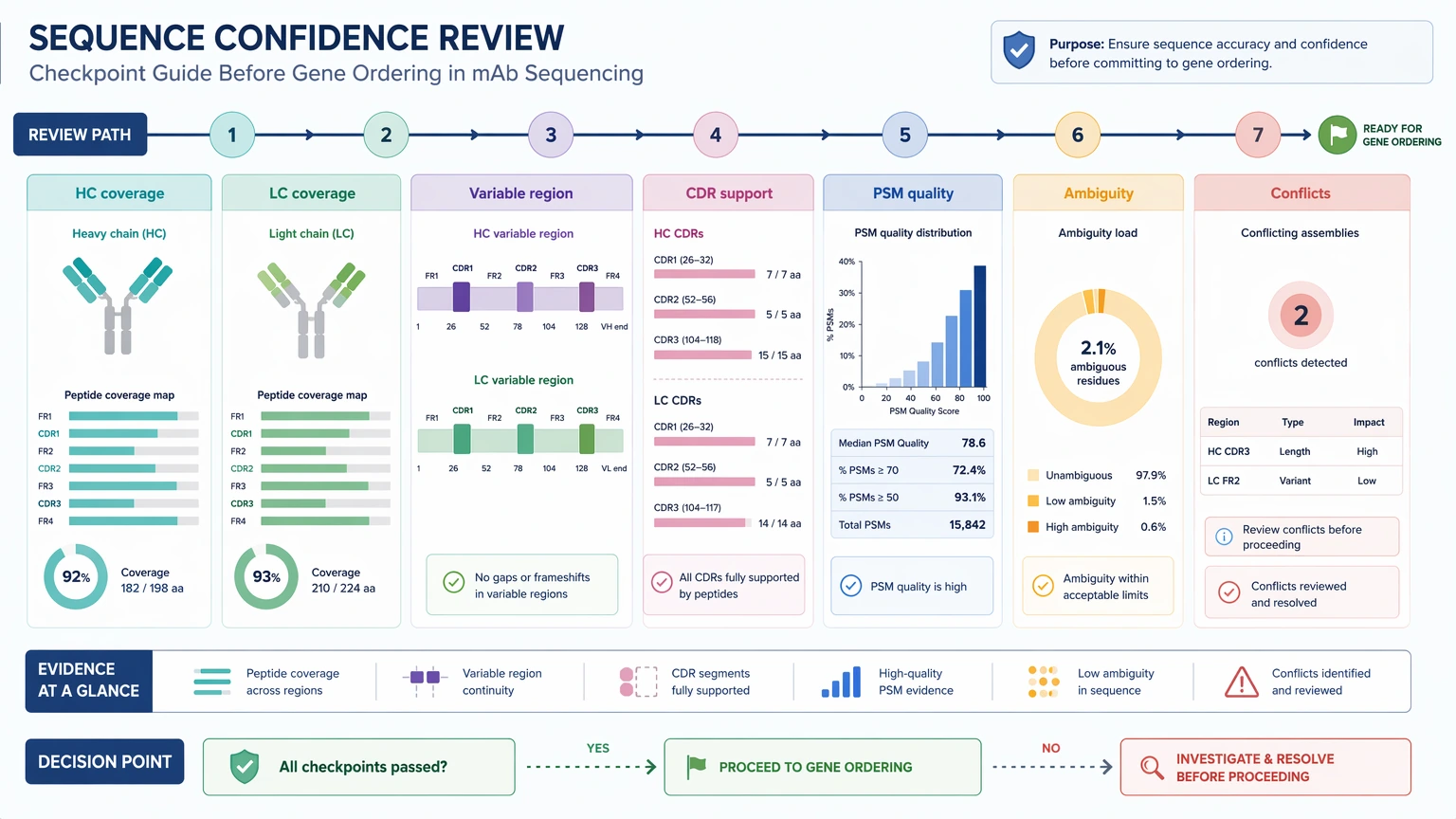Open the Variable region panel header

pyautogui.click(x=521, y=192)
